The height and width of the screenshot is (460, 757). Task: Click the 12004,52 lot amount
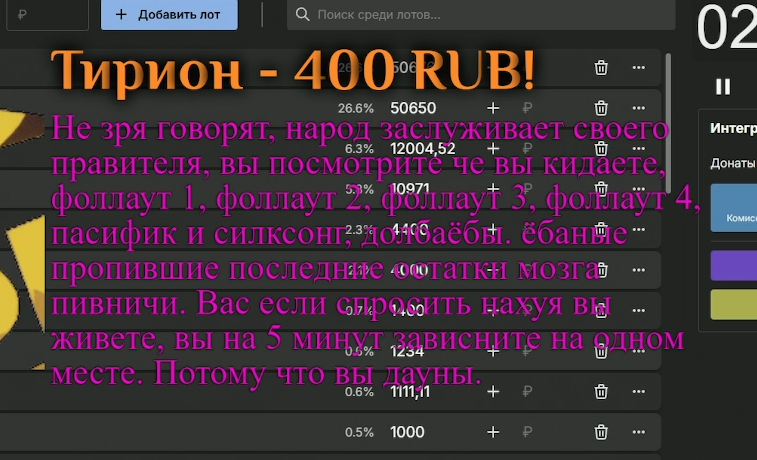coord(422,149)
